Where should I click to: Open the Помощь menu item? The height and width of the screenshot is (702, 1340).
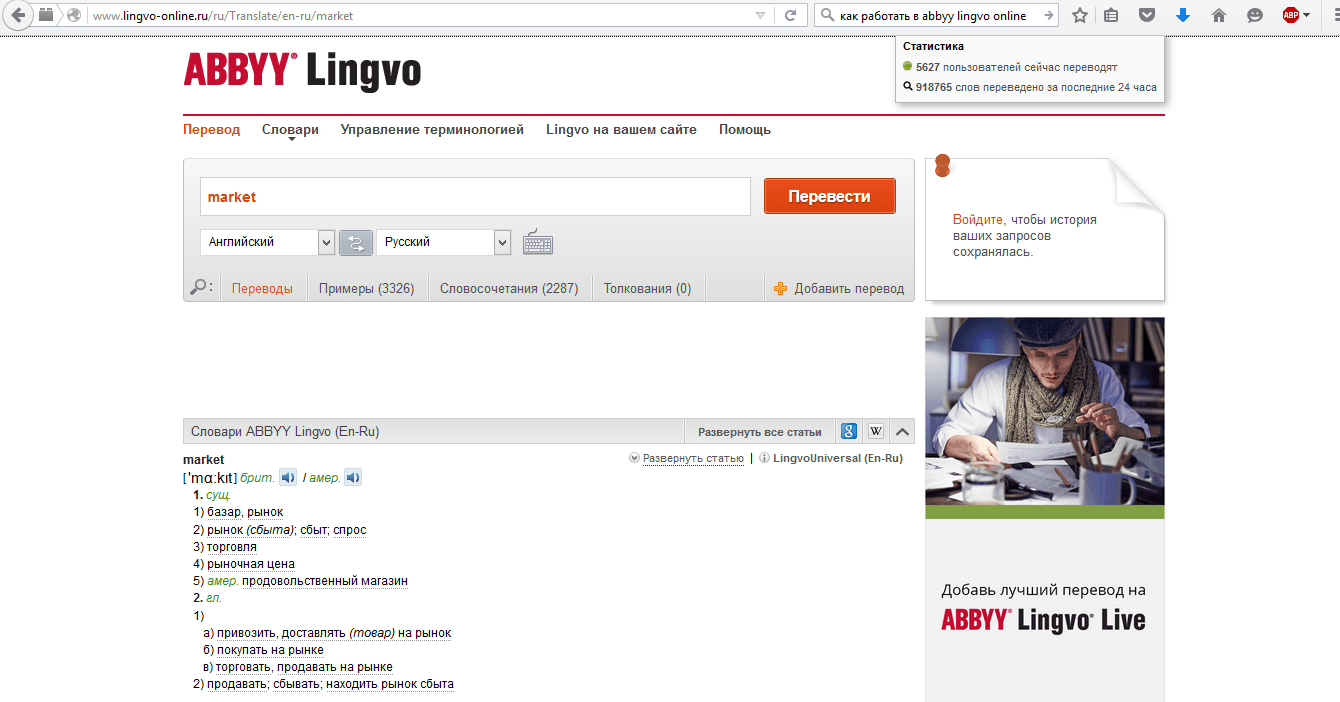745,130
